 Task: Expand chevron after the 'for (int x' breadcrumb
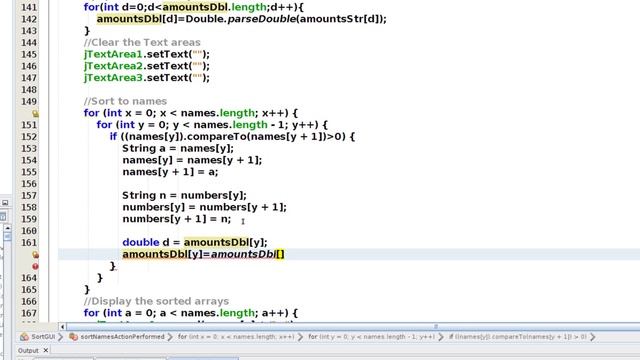300,337
